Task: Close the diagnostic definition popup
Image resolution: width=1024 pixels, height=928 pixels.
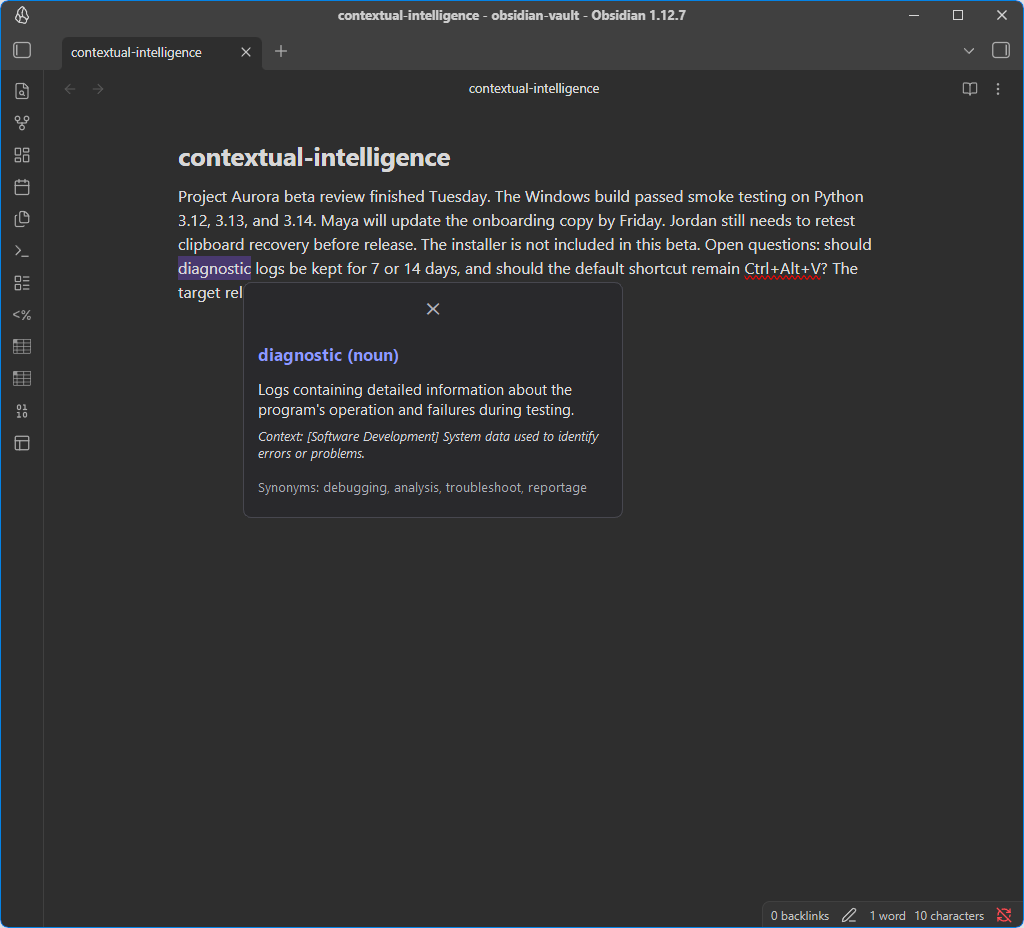Action: coord(433,309)
